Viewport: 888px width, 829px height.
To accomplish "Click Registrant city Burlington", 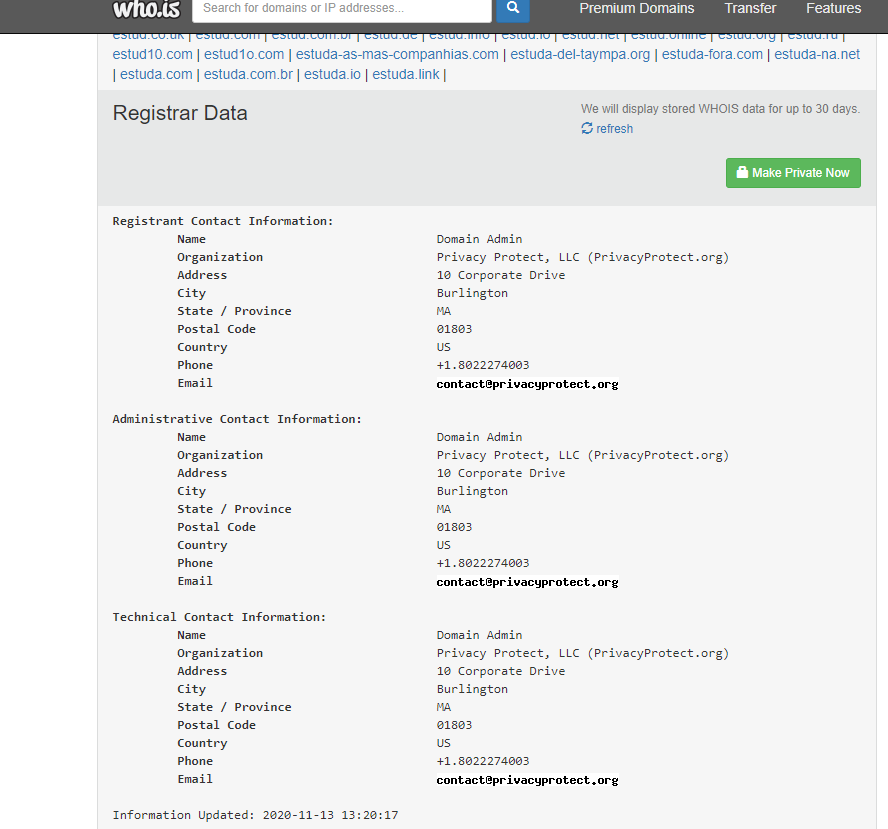I will [472, 293].
